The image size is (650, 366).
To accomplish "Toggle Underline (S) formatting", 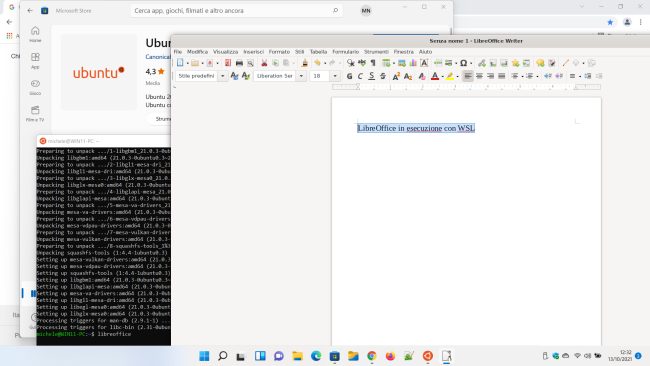I will tap(371, 76).
